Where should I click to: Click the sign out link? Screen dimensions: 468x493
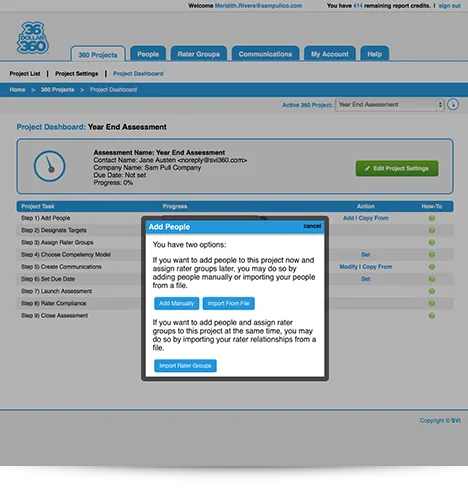click(449, 6)
